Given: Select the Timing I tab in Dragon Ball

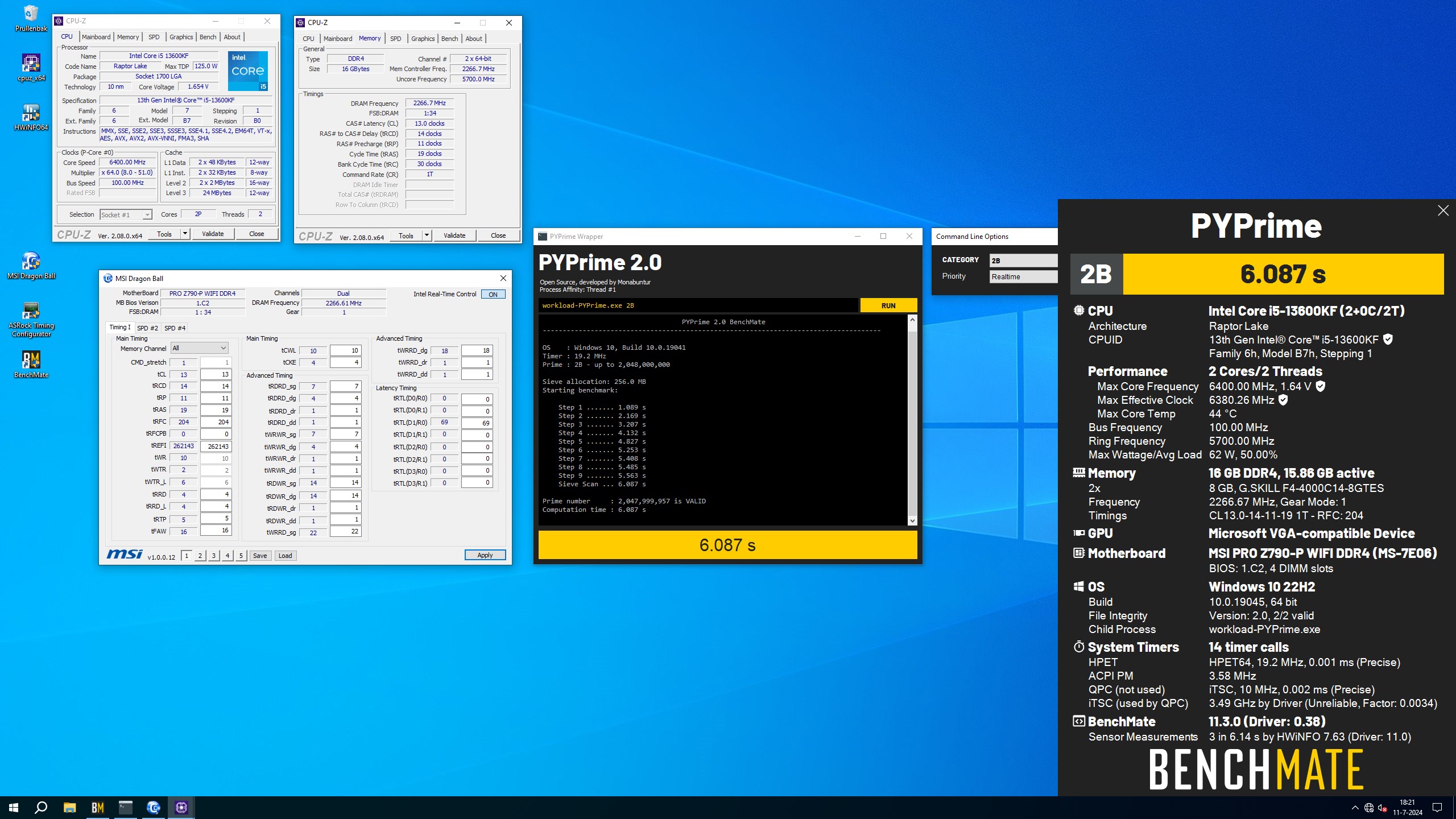Looking at the screenshot, I should [120, 327].
